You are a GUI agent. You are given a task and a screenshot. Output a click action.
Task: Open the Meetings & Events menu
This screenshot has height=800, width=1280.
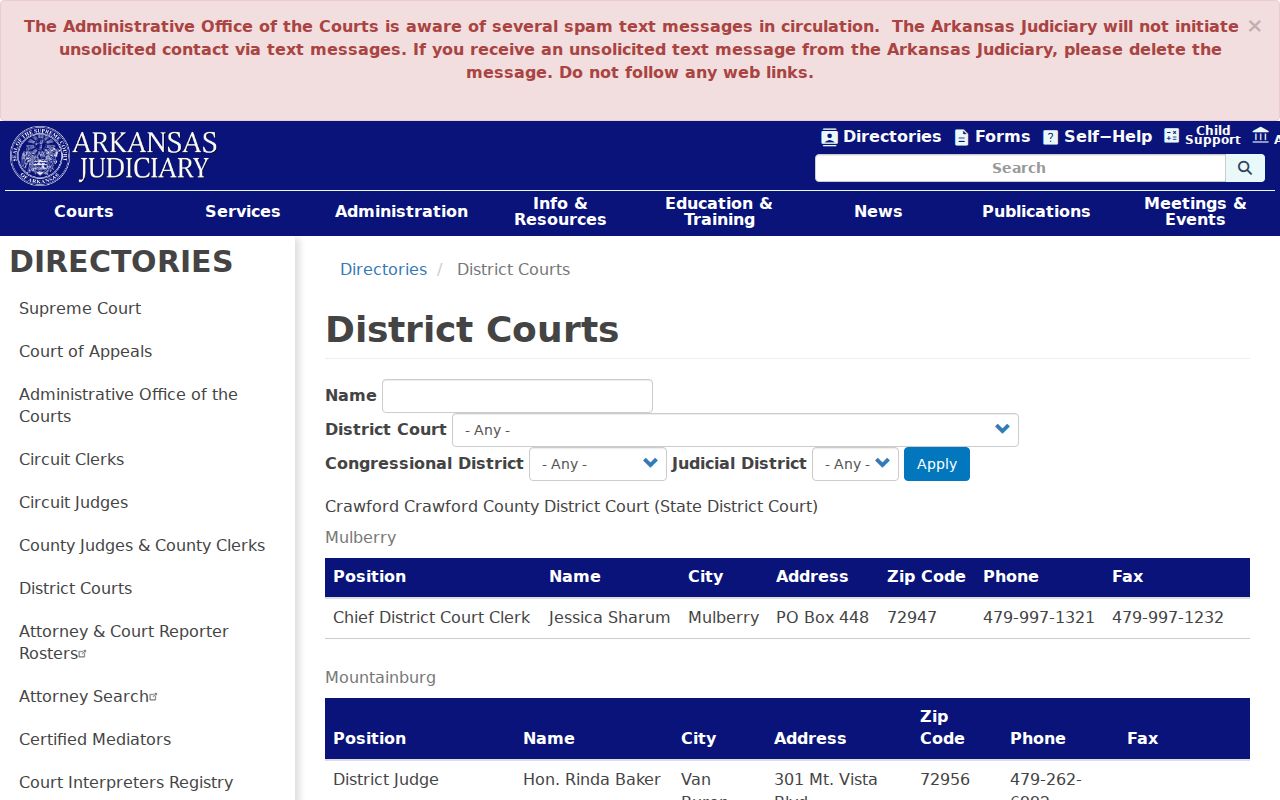(x=1195, y=211)
